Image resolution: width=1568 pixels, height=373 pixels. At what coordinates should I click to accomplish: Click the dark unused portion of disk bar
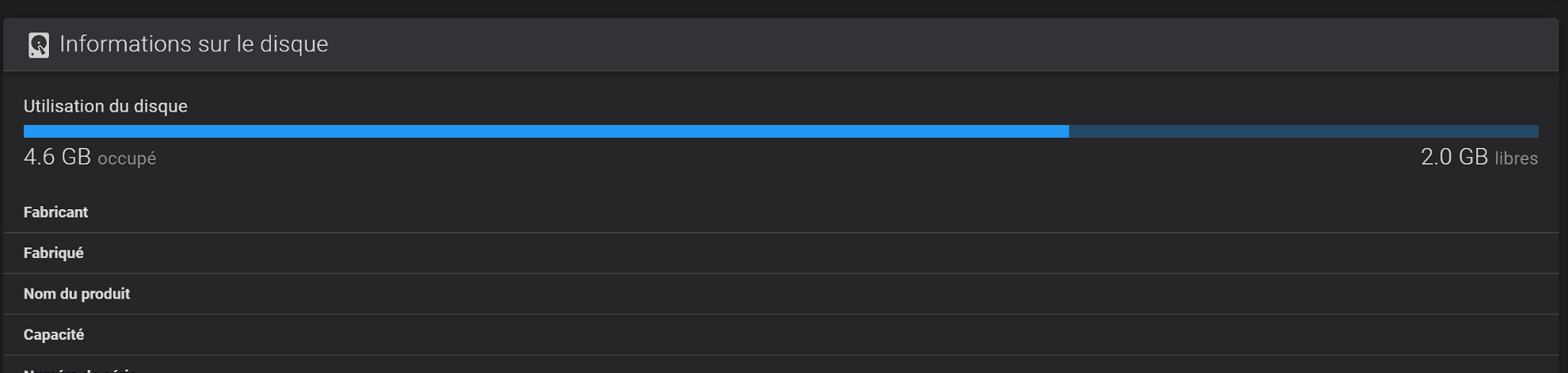[x=1303, y=131]
